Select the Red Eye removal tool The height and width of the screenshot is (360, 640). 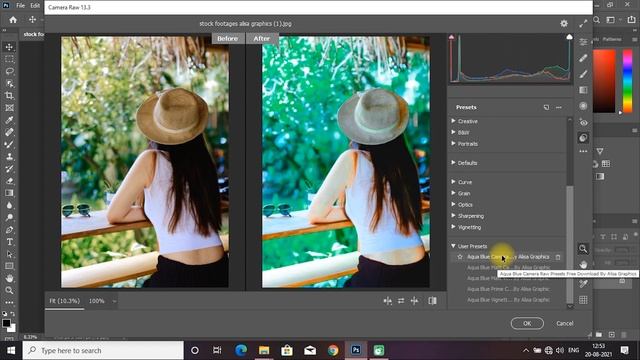click(x=583, y=122)
